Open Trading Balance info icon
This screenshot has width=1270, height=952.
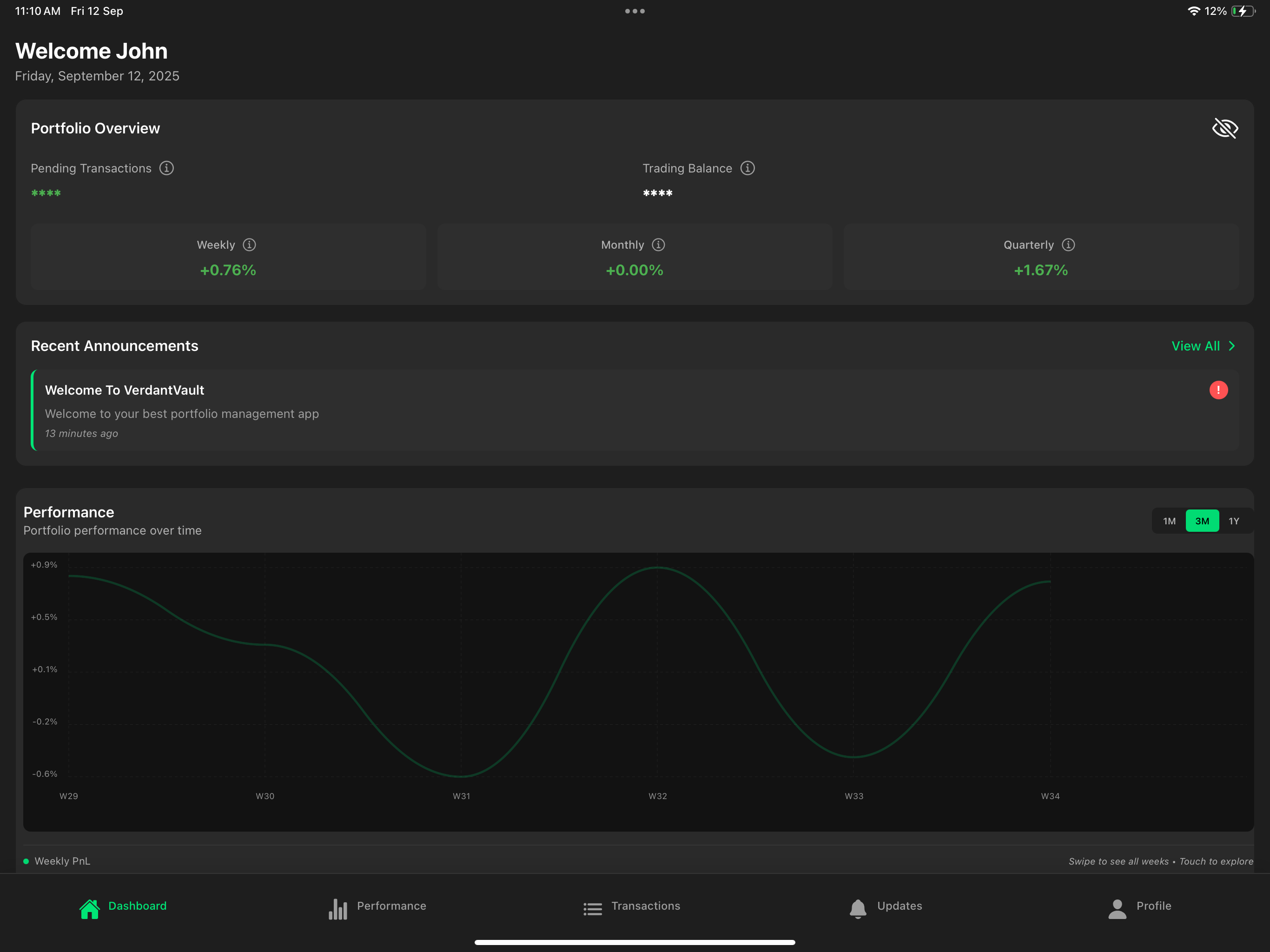[747, 168]
